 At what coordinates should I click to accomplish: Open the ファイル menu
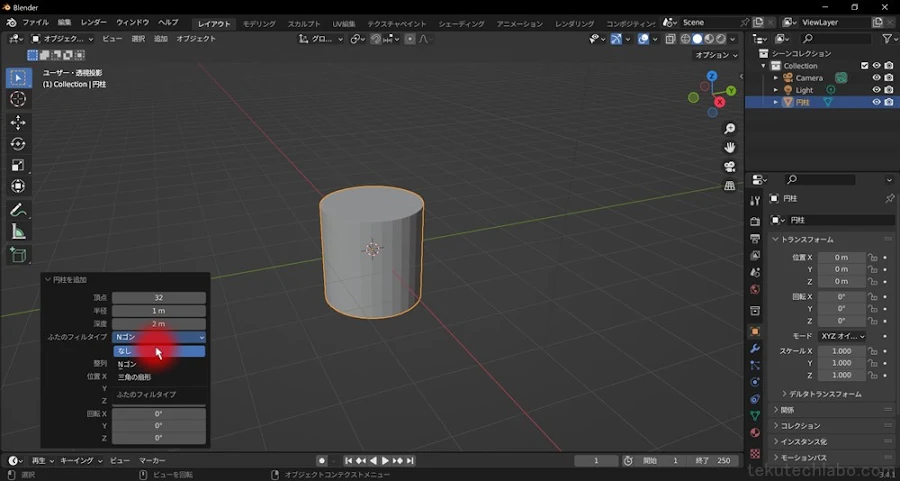[35, 22]
